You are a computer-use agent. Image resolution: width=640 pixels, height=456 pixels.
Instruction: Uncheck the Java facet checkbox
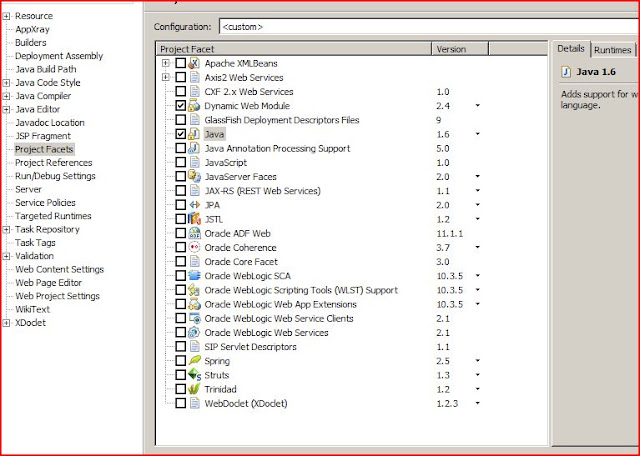point(180,134)
